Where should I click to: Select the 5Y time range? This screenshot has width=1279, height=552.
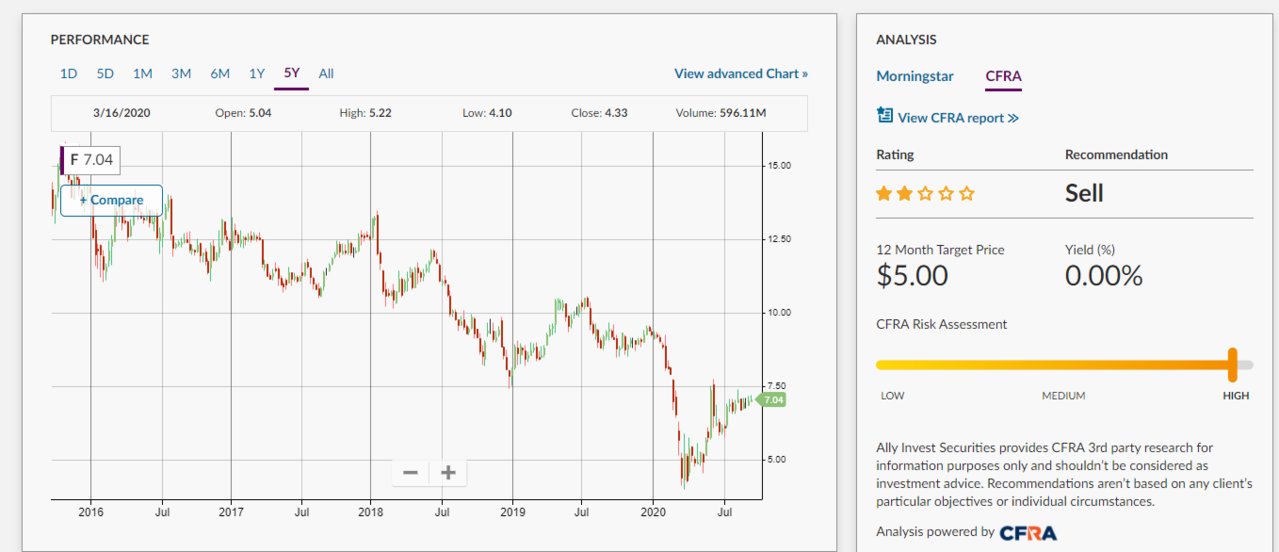(292, 73)
